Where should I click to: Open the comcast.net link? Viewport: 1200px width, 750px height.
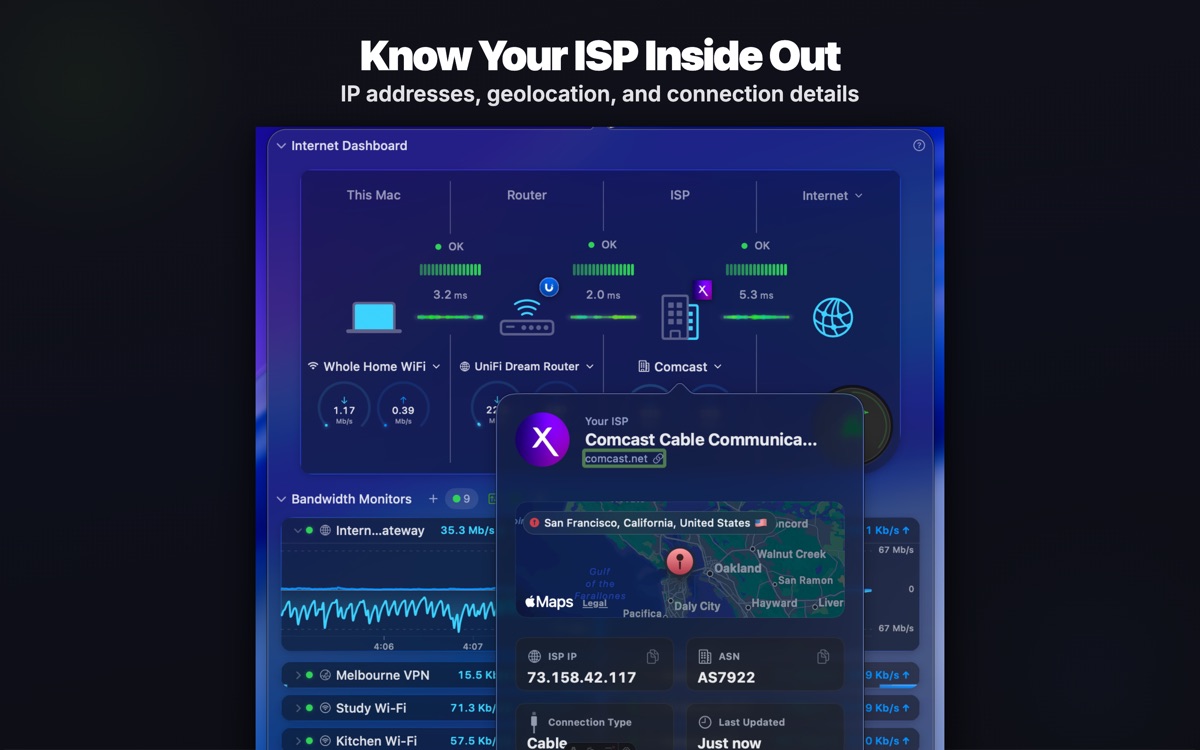(x=624, y=459)
